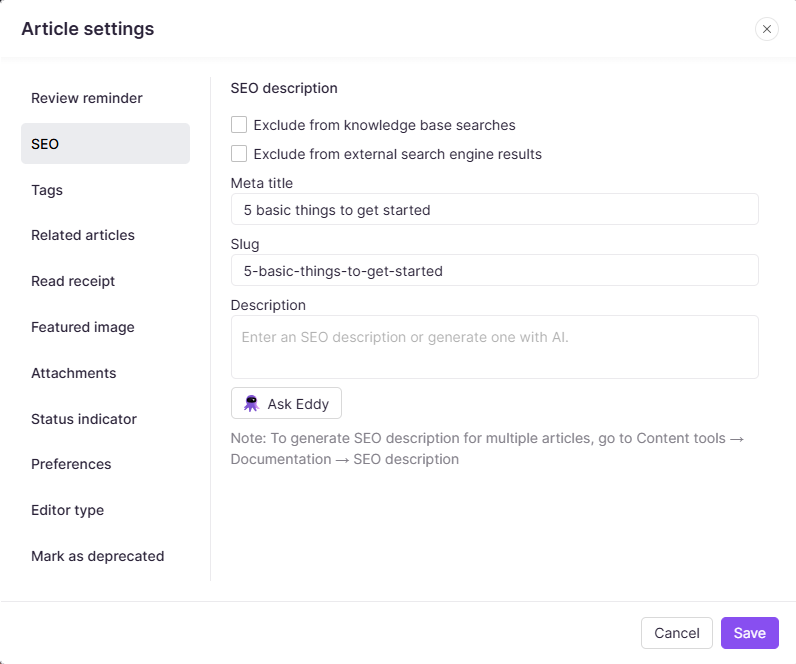
Task: Click the Eddy octopus icon
Action: pos(252,404)
